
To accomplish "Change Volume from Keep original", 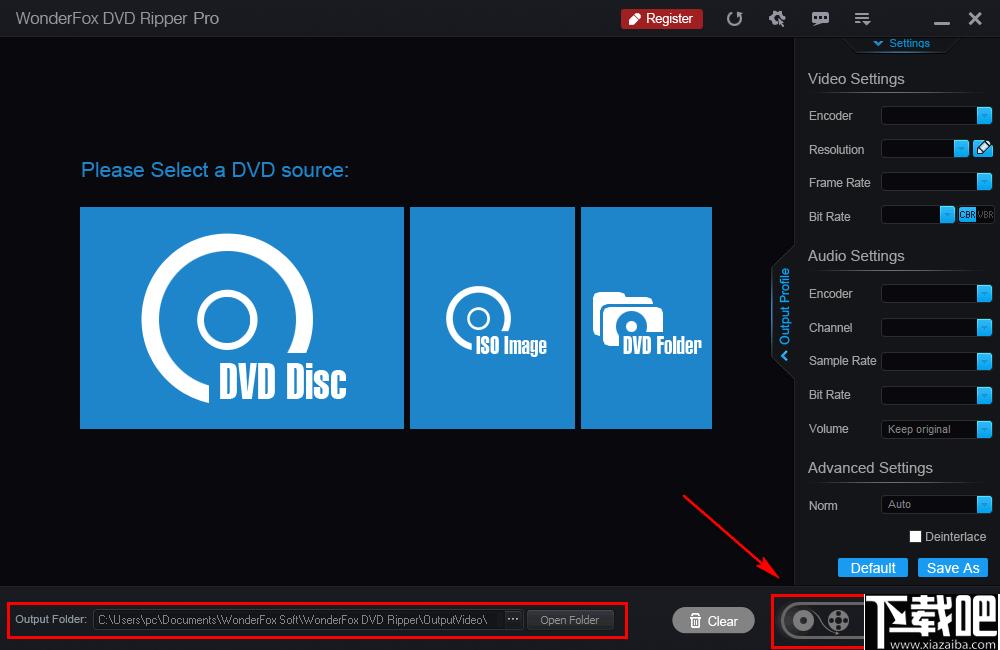I will coord(936,429).
